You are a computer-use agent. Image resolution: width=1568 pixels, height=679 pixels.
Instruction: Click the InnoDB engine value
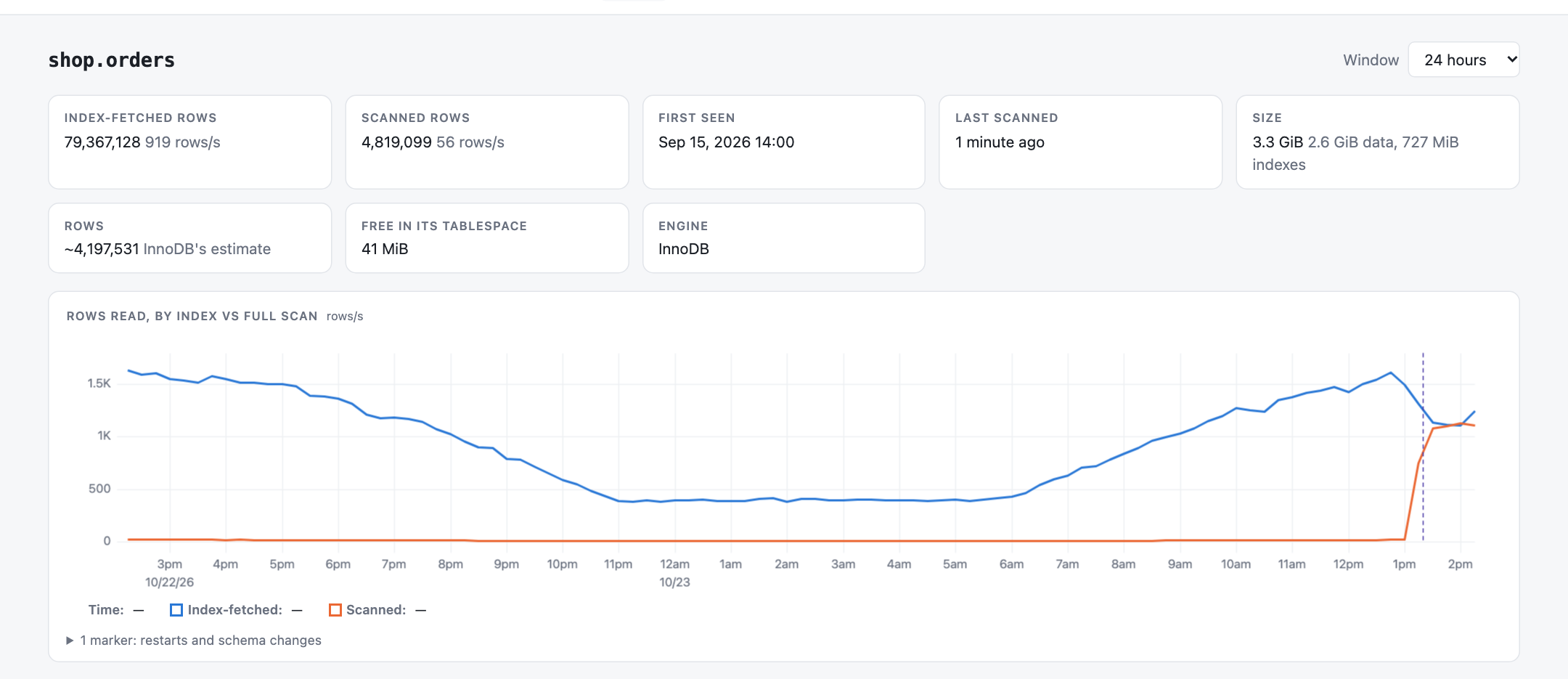pos(684,249)
